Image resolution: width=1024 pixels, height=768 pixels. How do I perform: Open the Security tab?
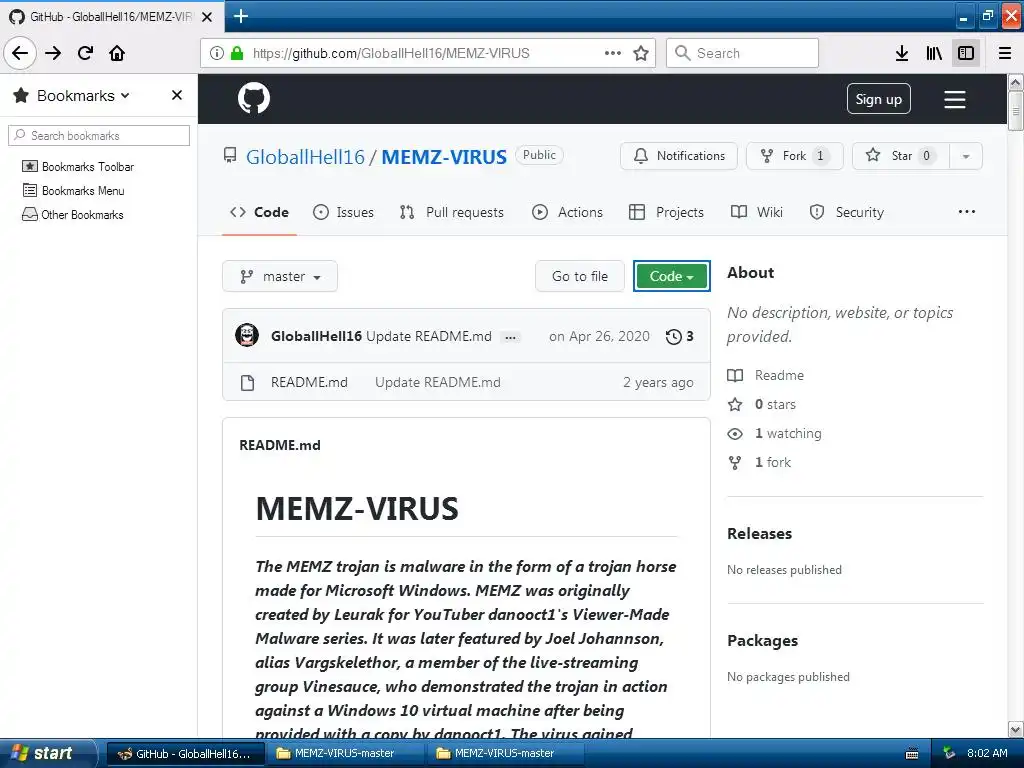point(846,212)
